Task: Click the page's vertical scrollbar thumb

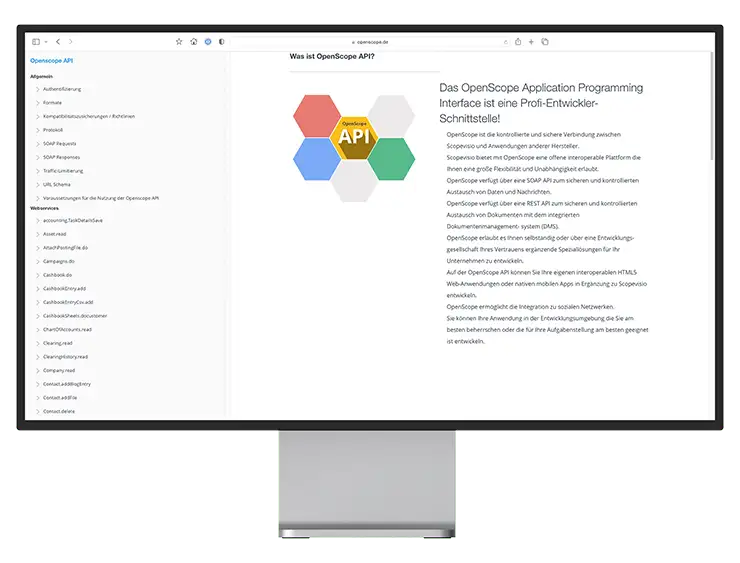Action: click(712, 106)
